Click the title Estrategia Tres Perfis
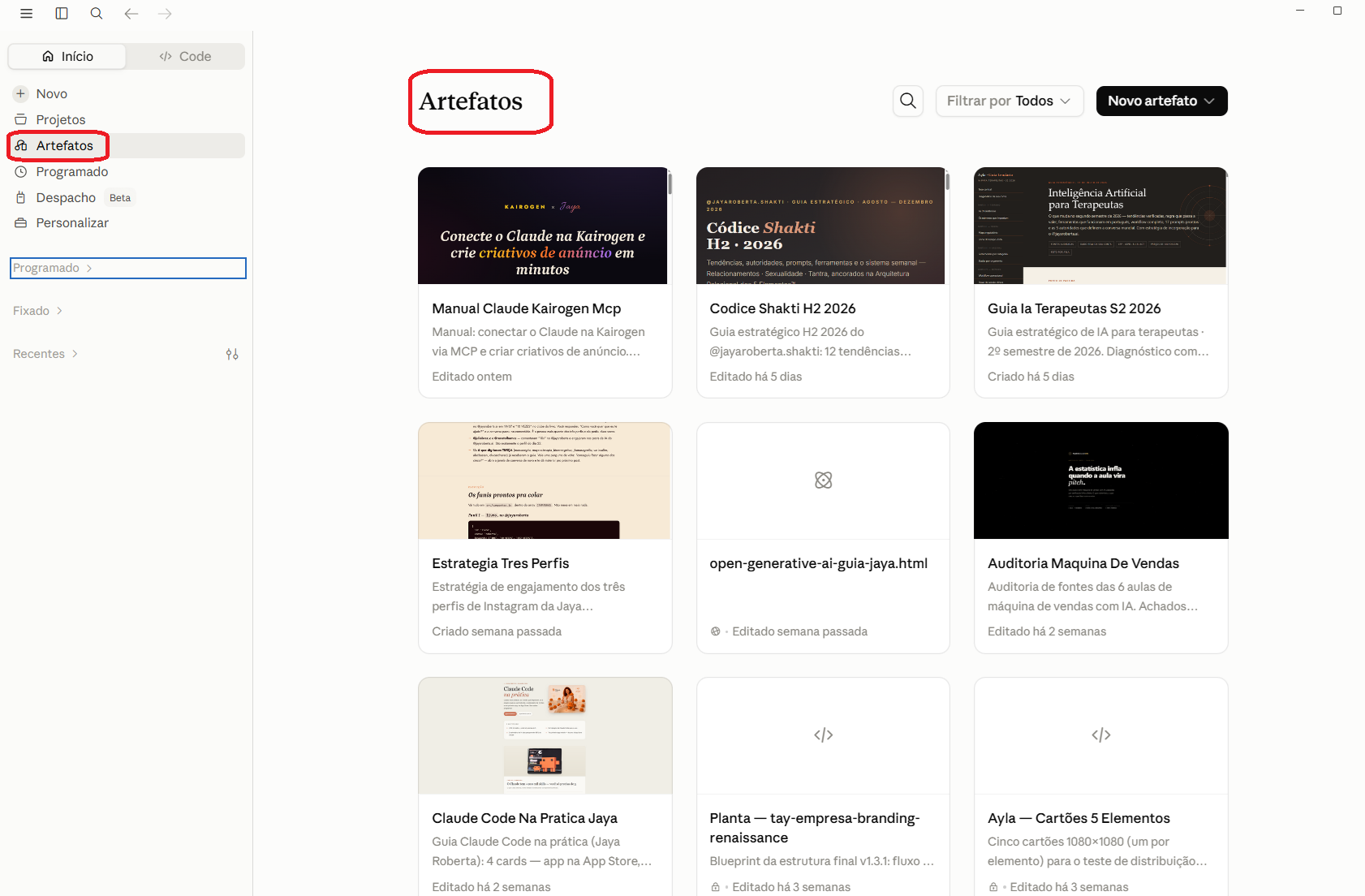 click(501, 563)
